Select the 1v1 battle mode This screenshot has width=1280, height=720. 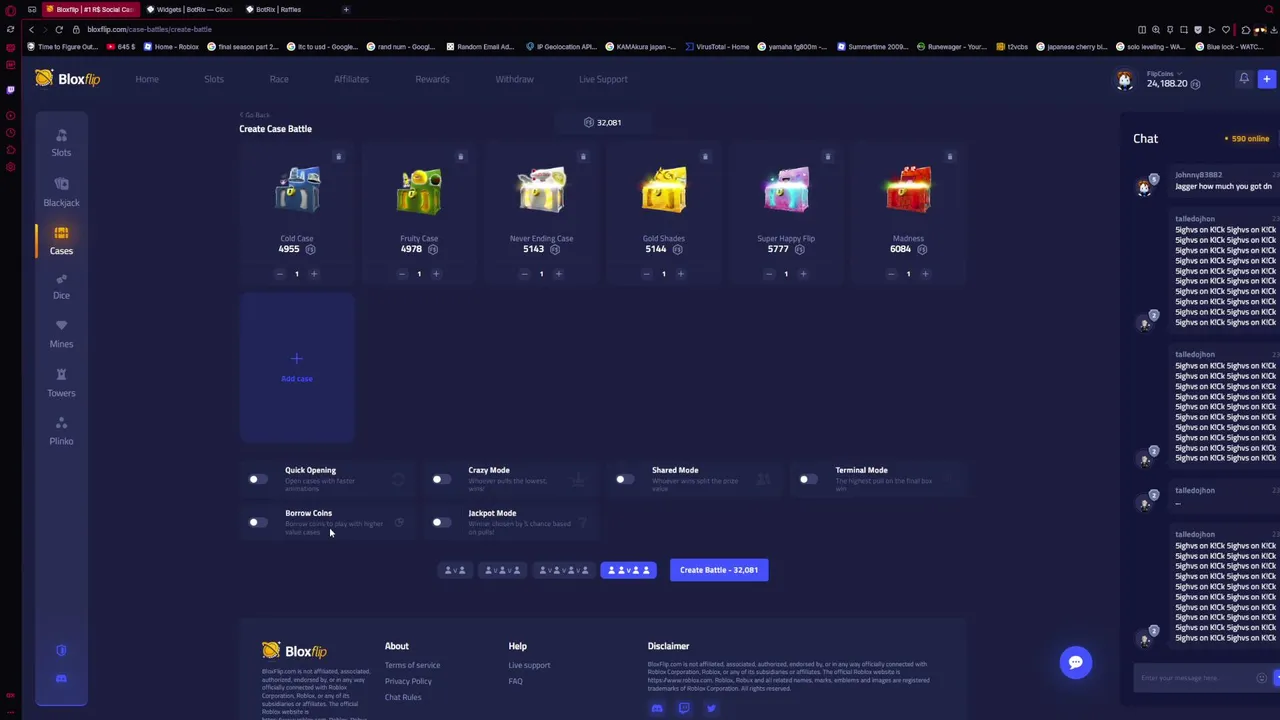coord(455,570)
